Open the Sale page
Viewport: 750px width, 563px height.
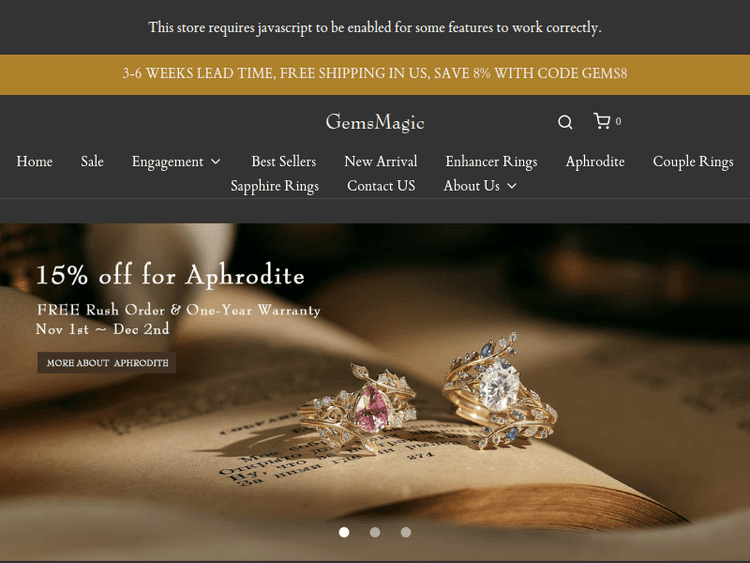[92, 162]
